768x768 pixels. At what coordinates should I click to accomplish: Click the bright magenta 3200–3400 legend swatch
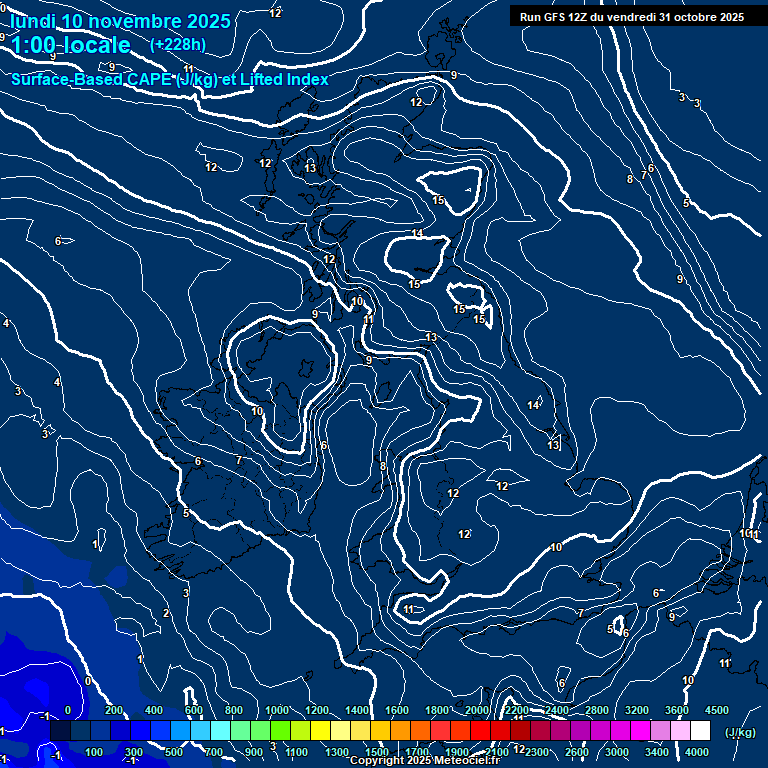coord(640,730)
